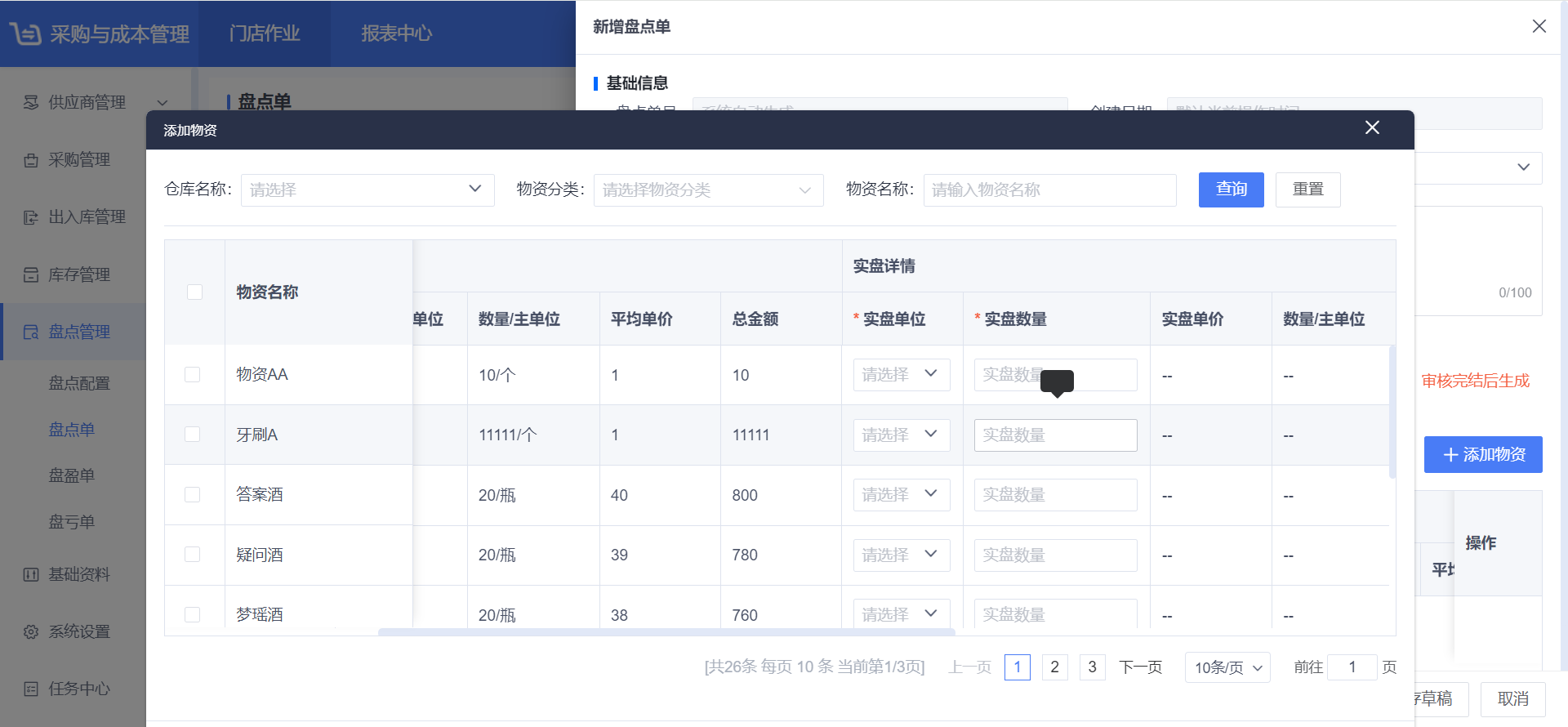Open 实盘单位 dropdown for 疑问酒
Viewport: 1568px width, 727px height.
pos(902,555)
